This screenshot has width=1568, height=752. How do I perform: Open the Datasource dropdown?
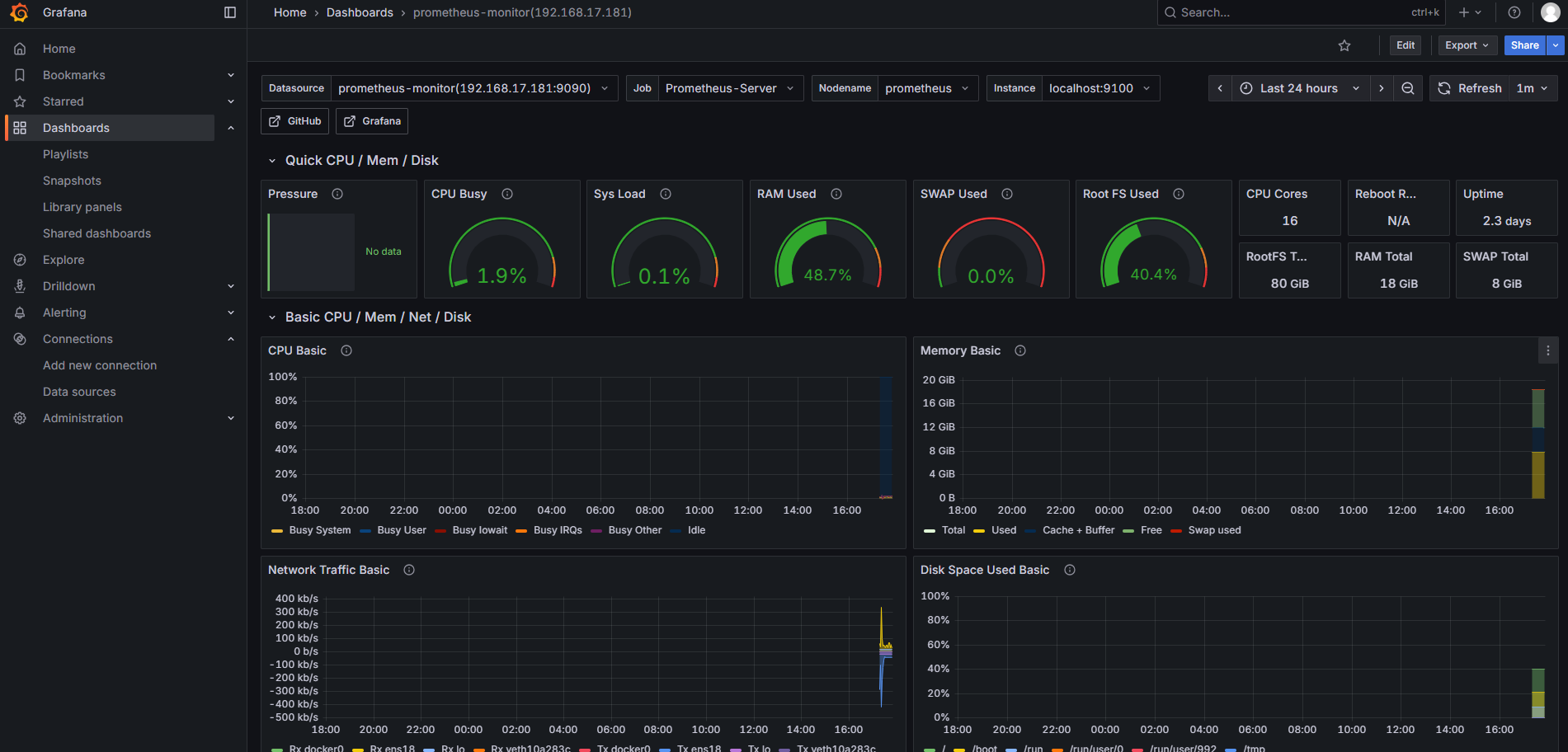474,88
